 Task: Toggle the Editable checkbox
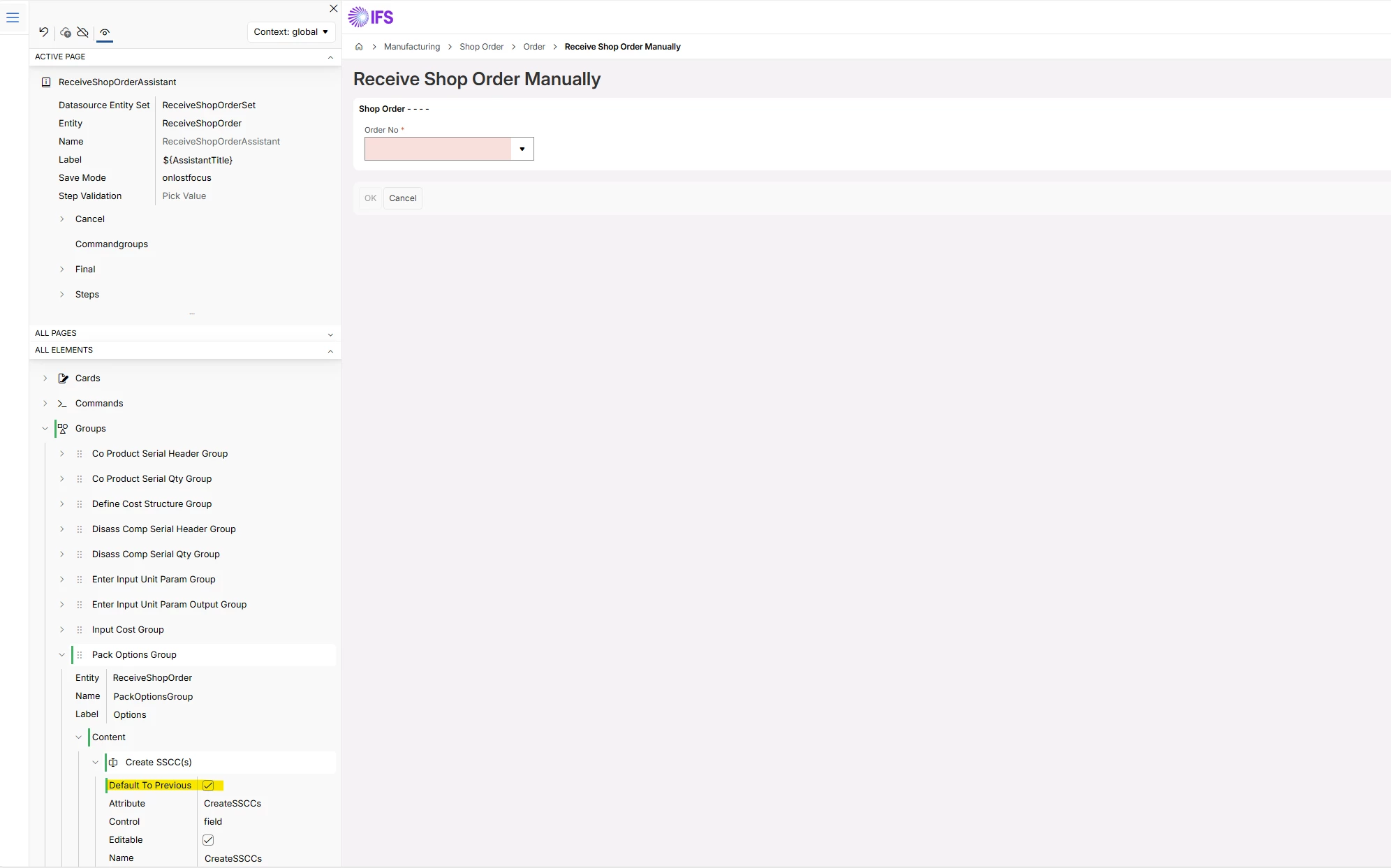coord(208,840)
